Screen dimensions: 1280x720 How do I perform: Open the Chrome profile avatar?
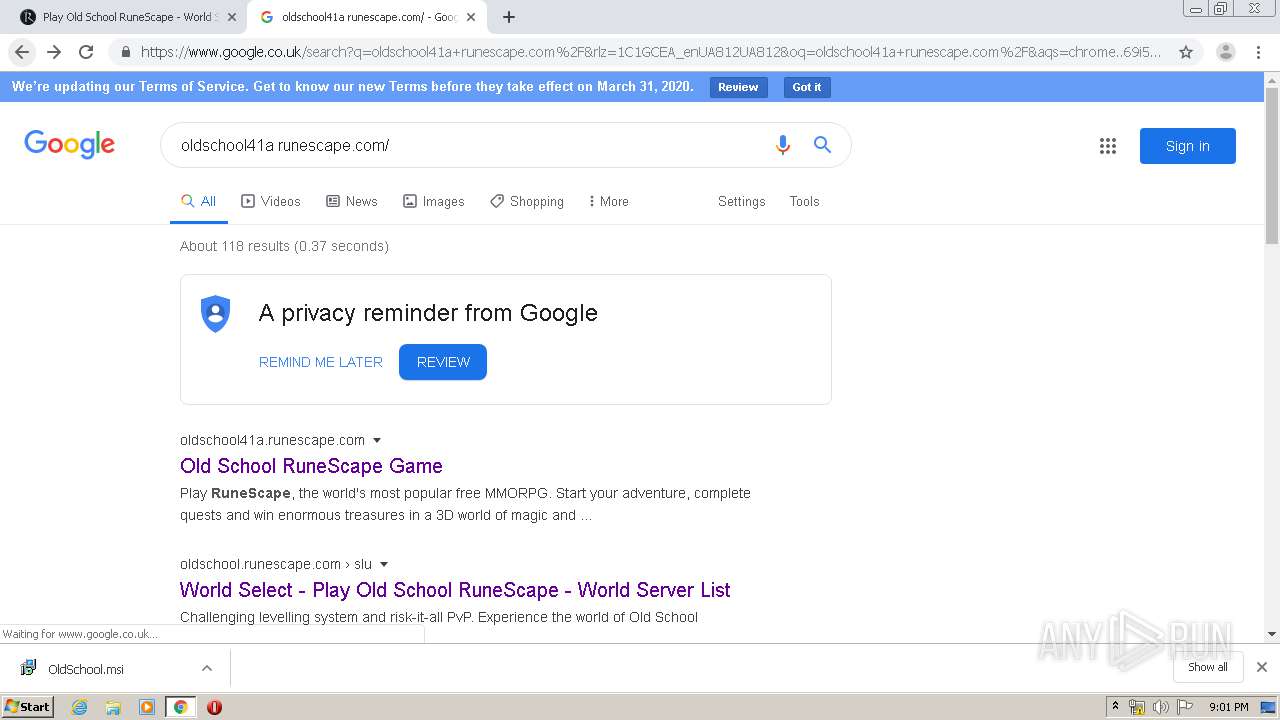pyautogui.click(x=1226, y=52)
